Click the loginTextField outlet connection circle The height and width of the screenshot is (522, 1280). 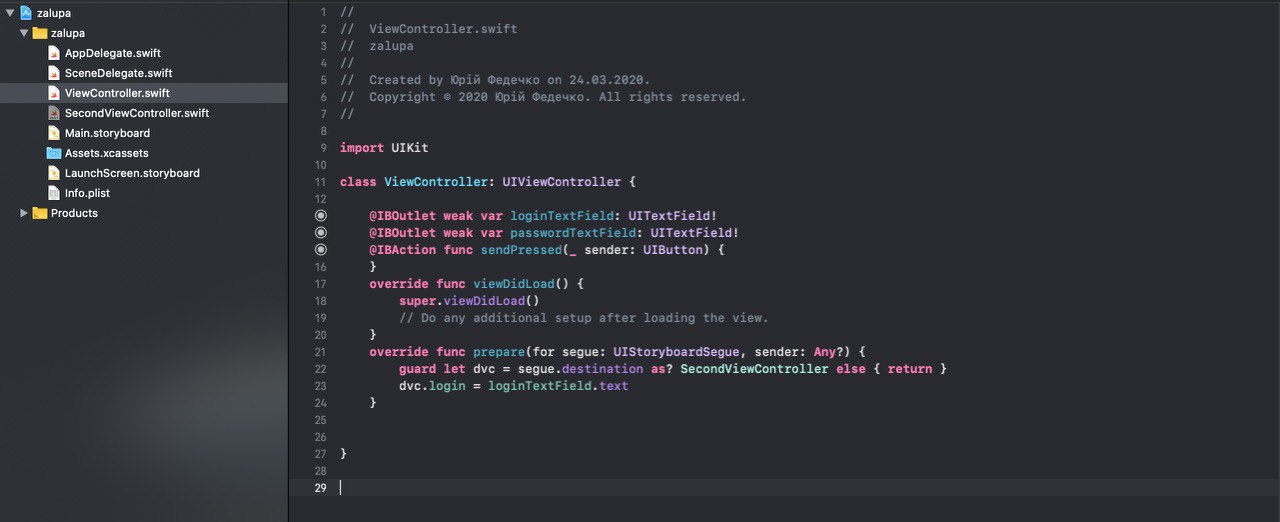tap(320, 216)
